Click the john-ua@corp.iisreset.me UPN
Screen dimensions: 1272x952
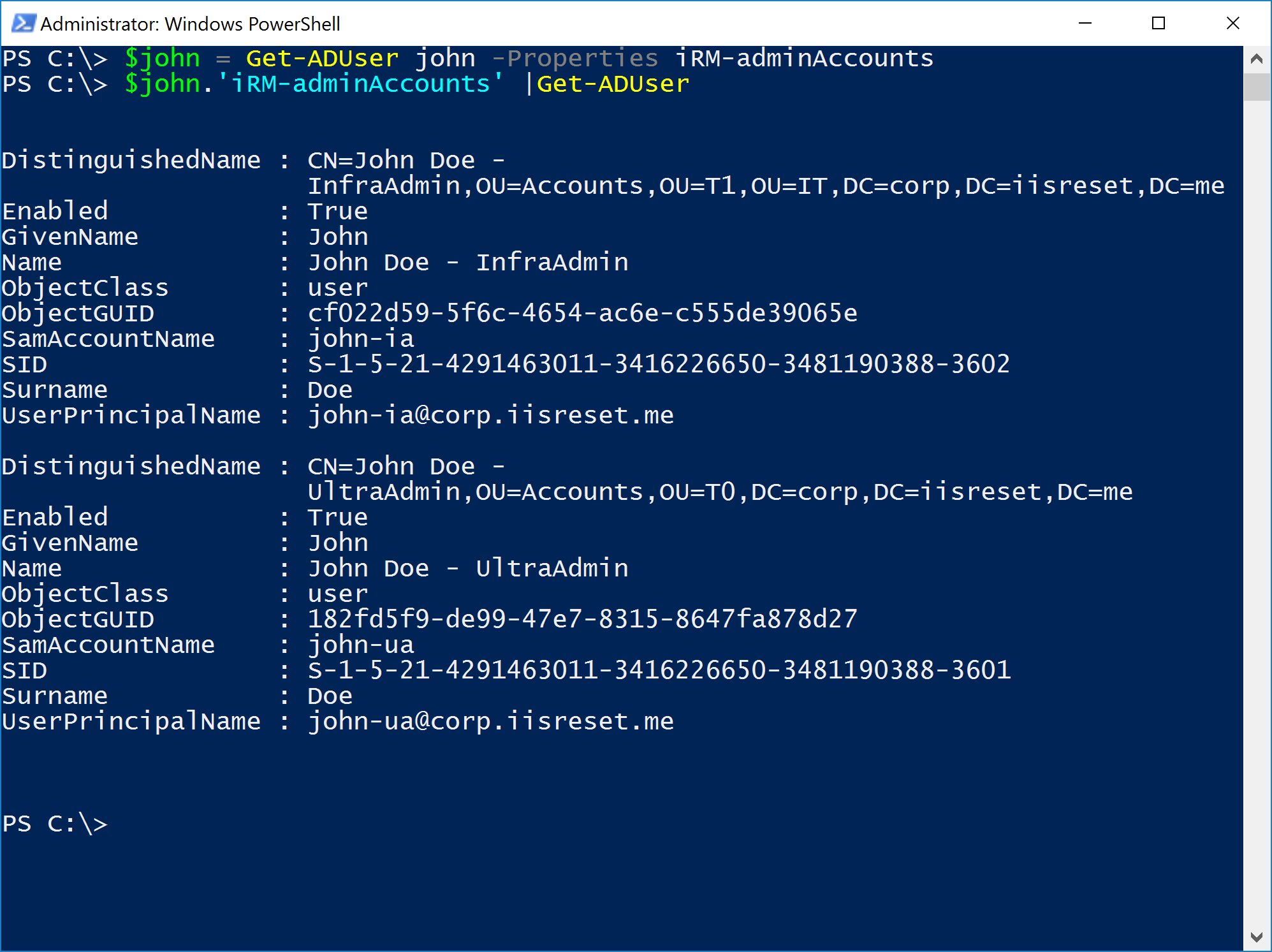(x=490, y=721)
